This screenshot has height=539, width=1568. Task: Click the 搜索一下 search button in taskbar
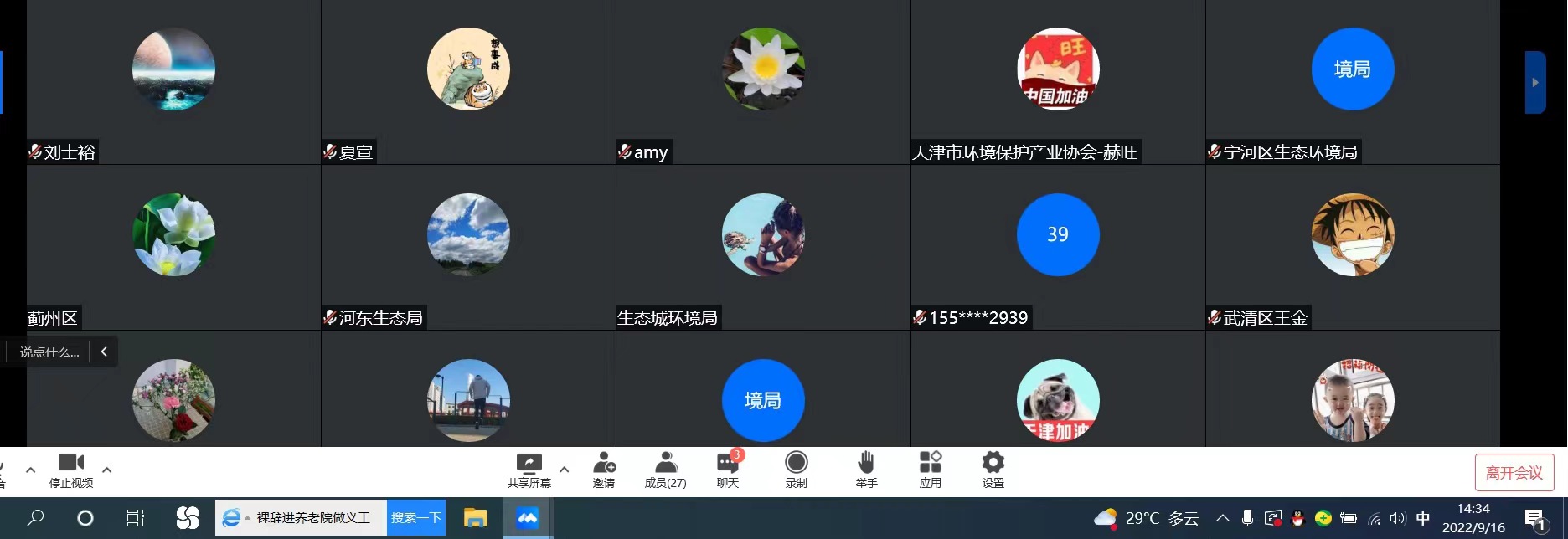tap(416, 518)
